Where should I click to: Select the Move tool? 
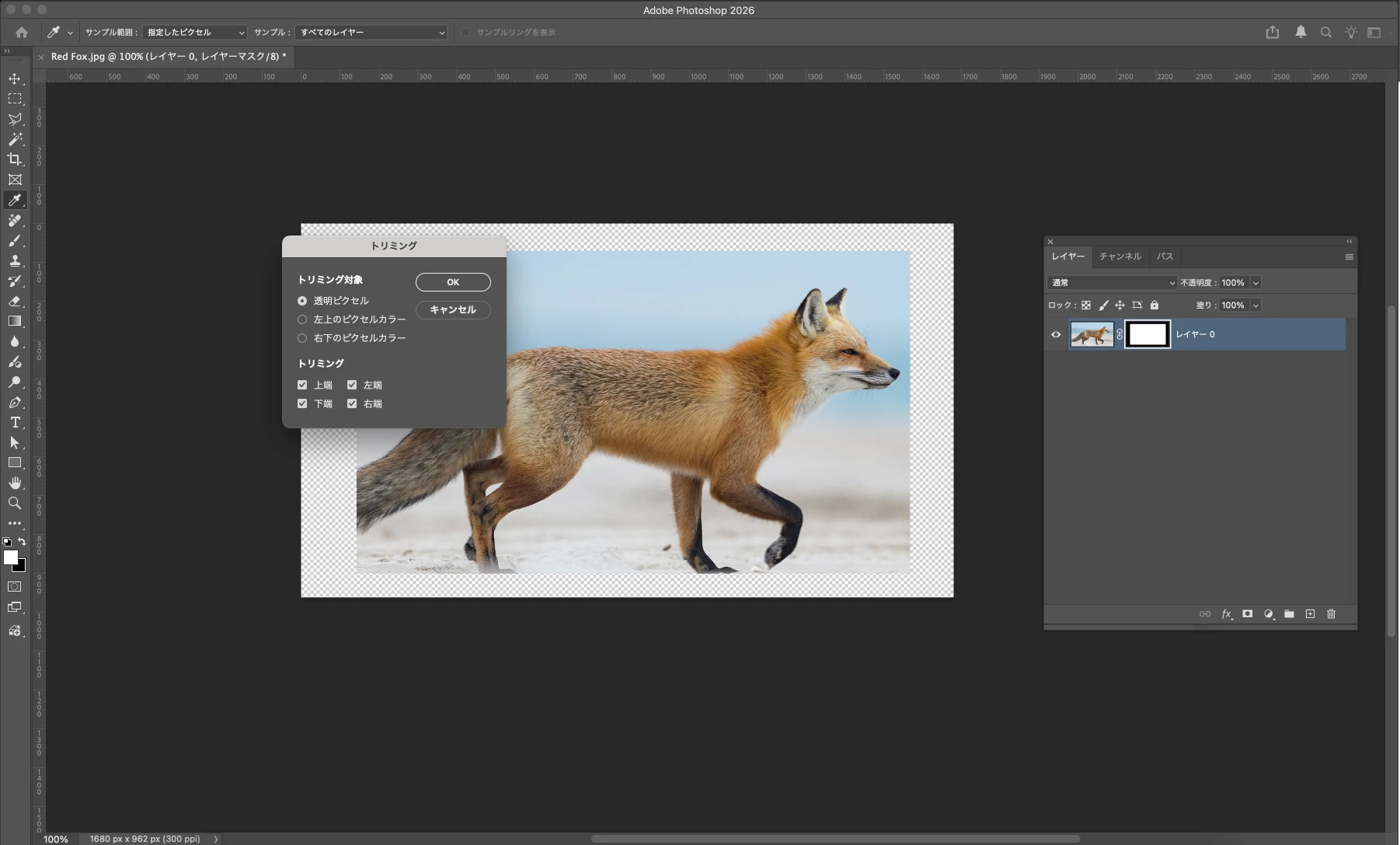15,79
